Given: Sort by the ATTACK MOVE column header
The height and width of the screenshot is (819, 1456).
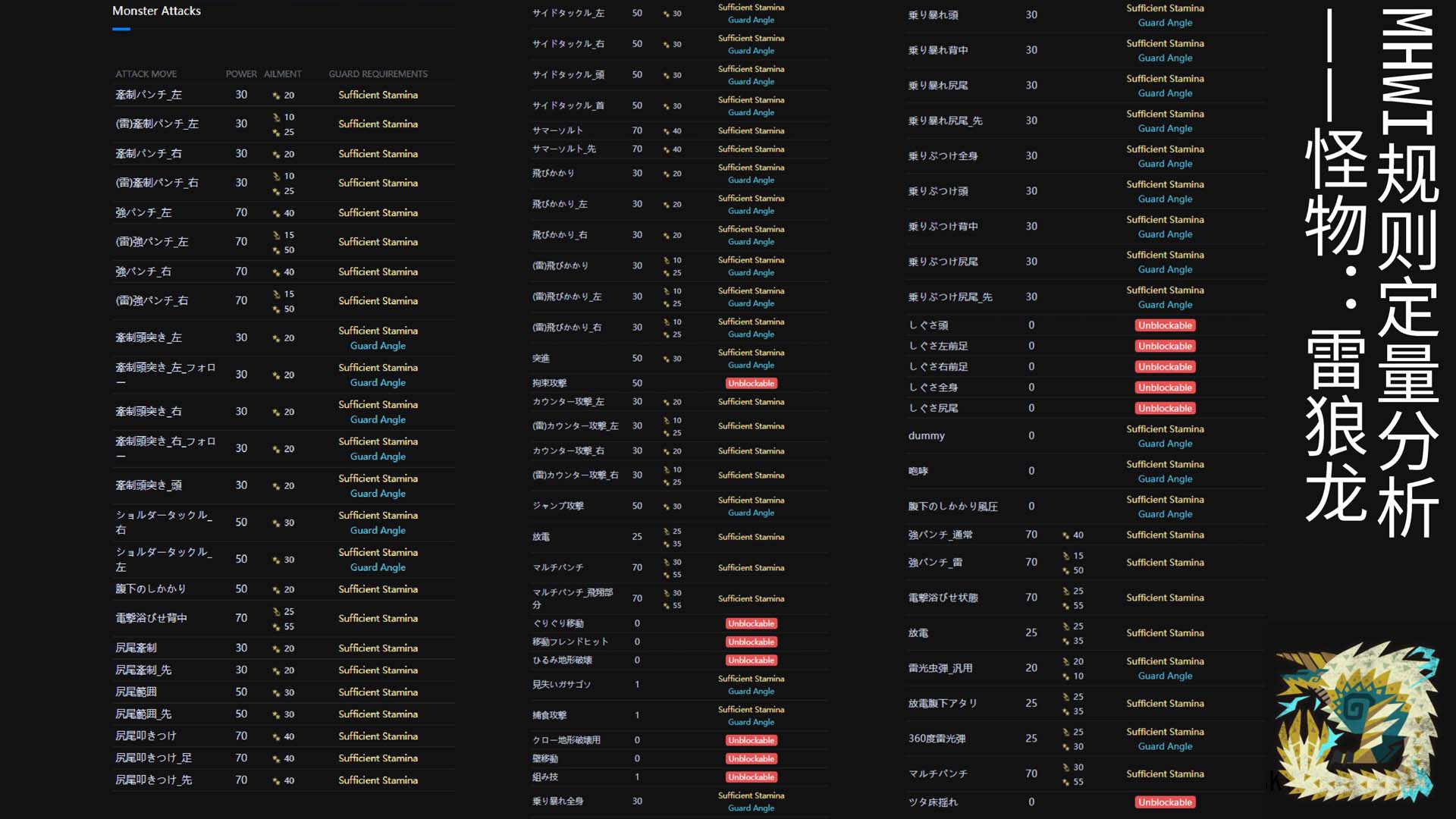Looking at the screenshot, I should [x=146, y=74].
